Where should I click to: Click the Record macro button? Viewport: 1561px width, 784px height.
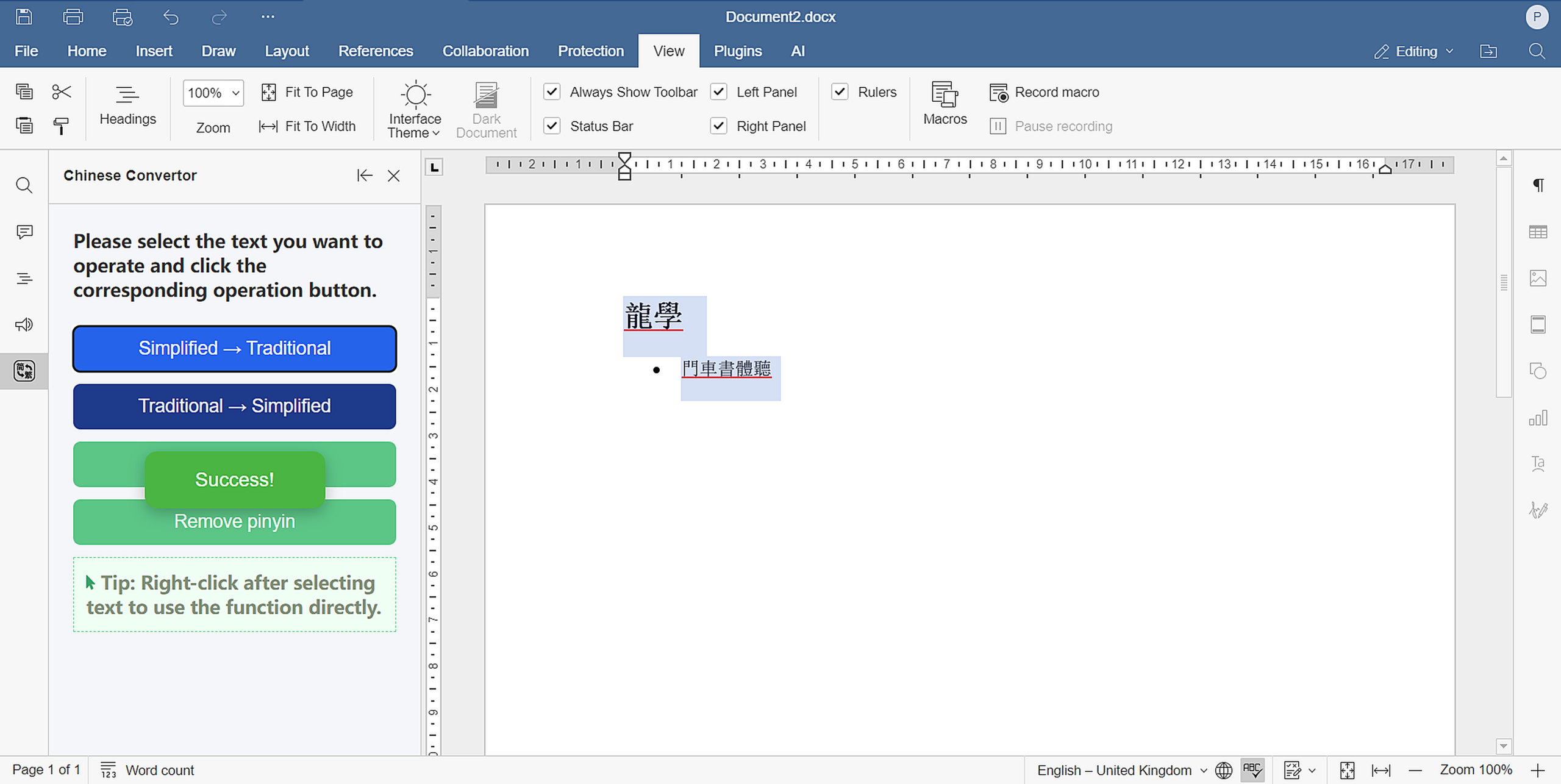[1045, 92]
